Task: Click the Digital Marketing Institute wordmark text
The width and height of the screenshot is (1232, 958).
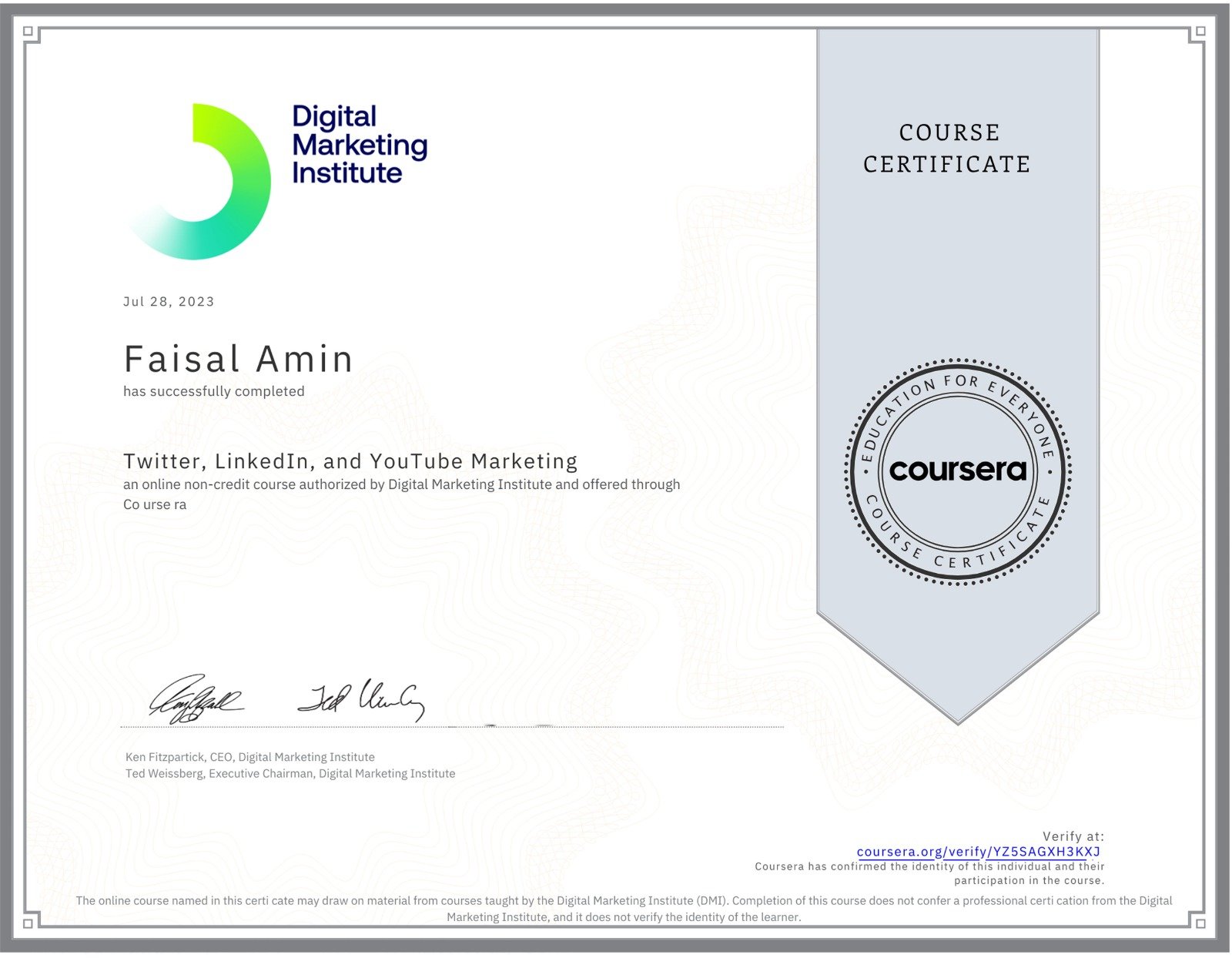Action: (x=359, y=145)
